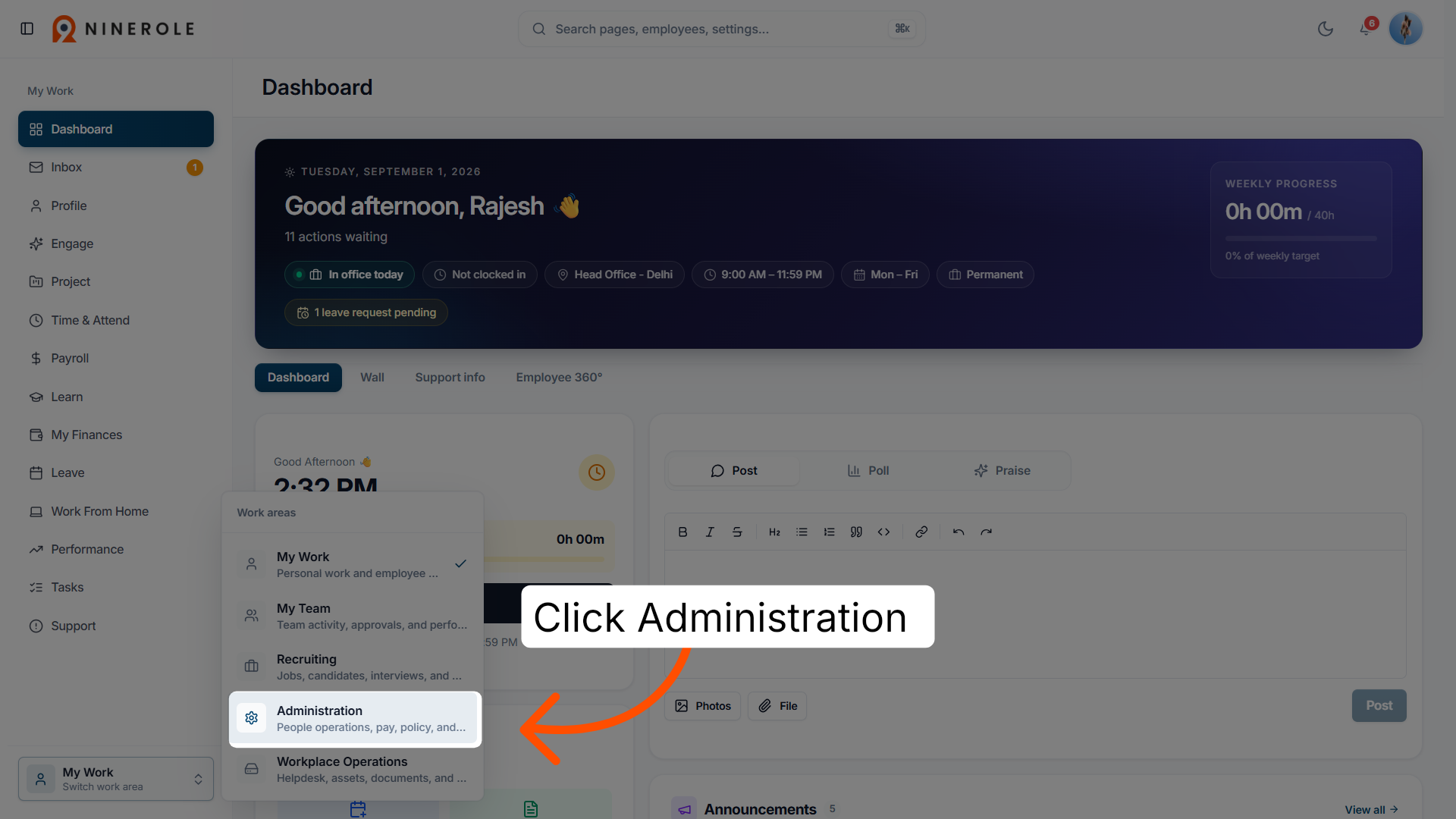Image resolution: width=1456 pixels, height=819 pixels.
Task: Open View all announcements link
Action: [x=1371, y=810]
